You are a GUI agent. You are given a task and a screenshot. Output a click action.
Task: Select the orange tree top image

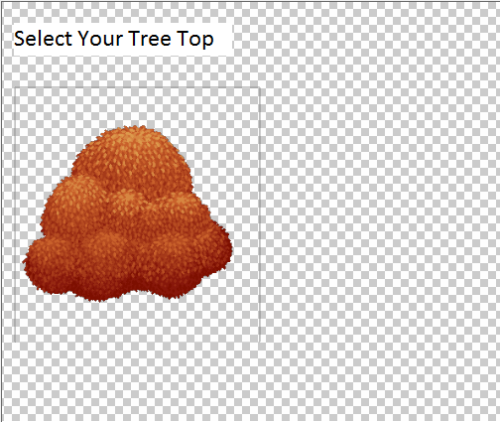coord(128,213)
